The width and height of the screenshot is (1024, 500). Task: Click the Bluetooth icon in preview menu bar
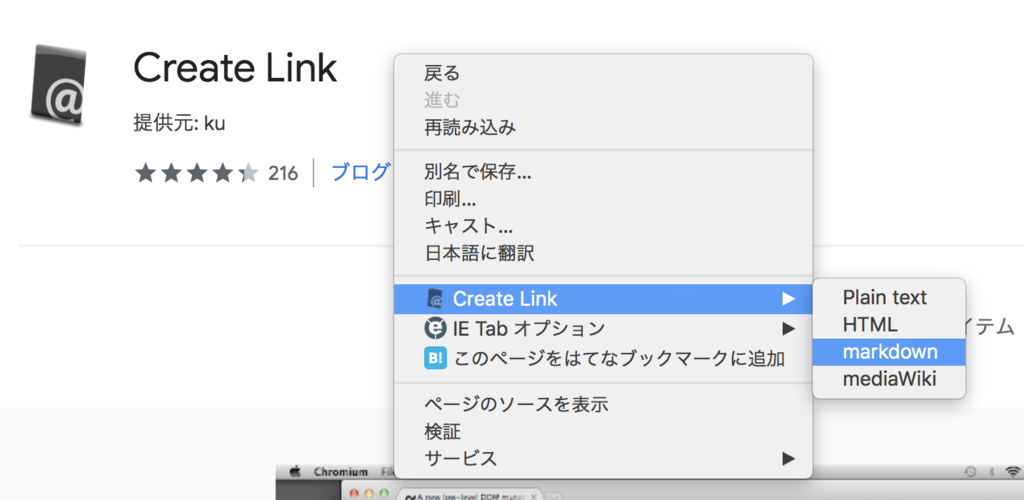(x=993, y=471)
